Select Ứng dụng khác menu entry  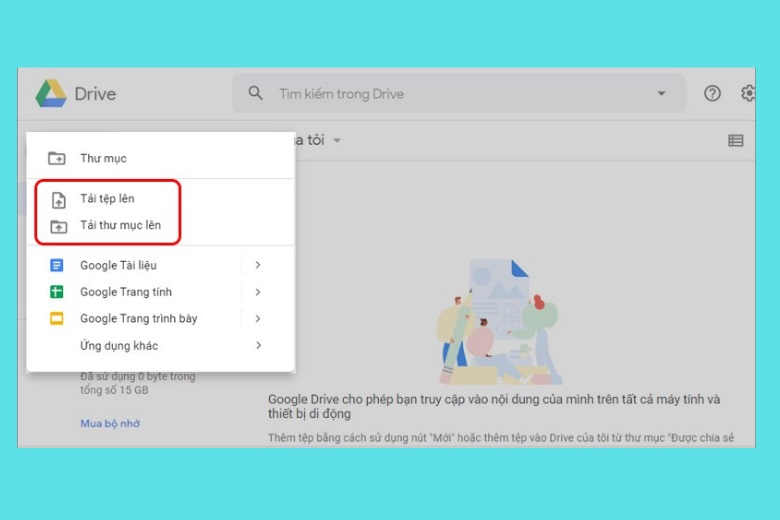point(161,345)
